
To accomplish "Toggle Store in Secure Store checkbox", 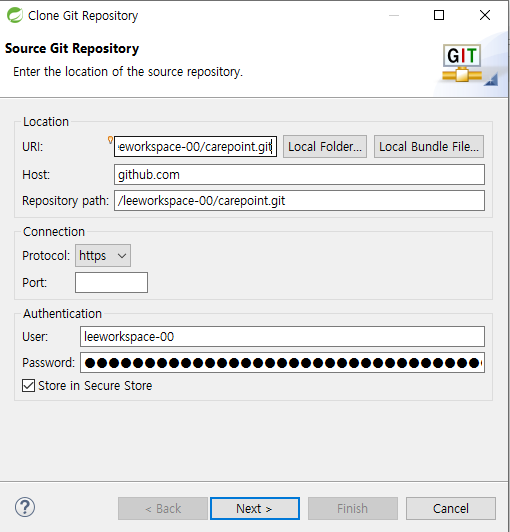I will (x=29, y=386).
